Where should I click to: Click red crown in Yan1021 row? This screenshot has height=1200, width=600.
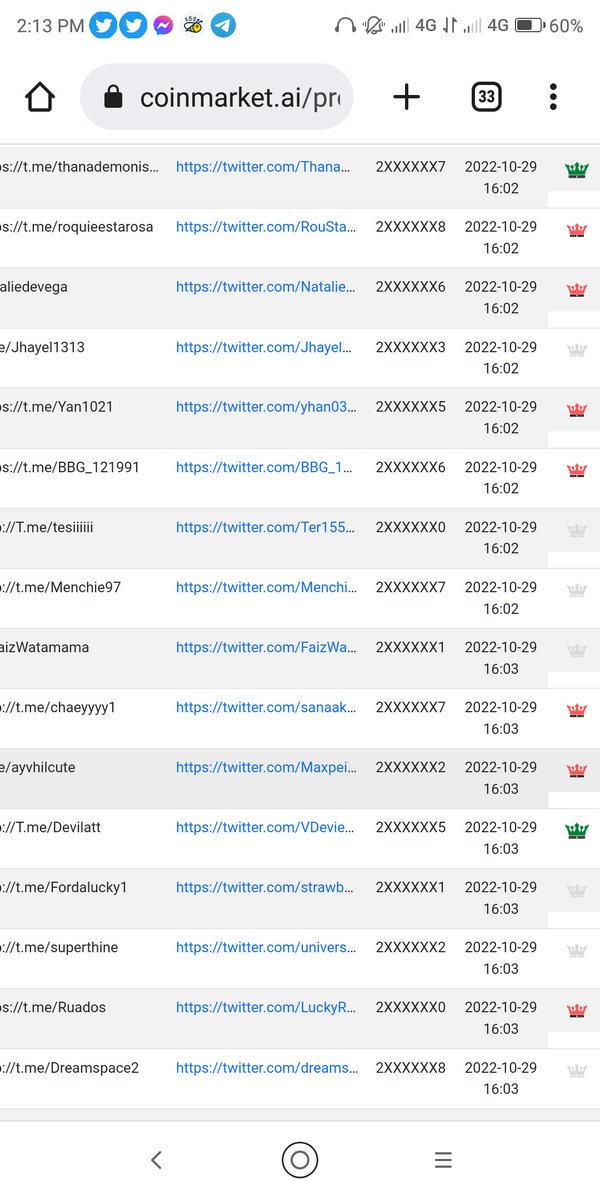tap(577, 410)
